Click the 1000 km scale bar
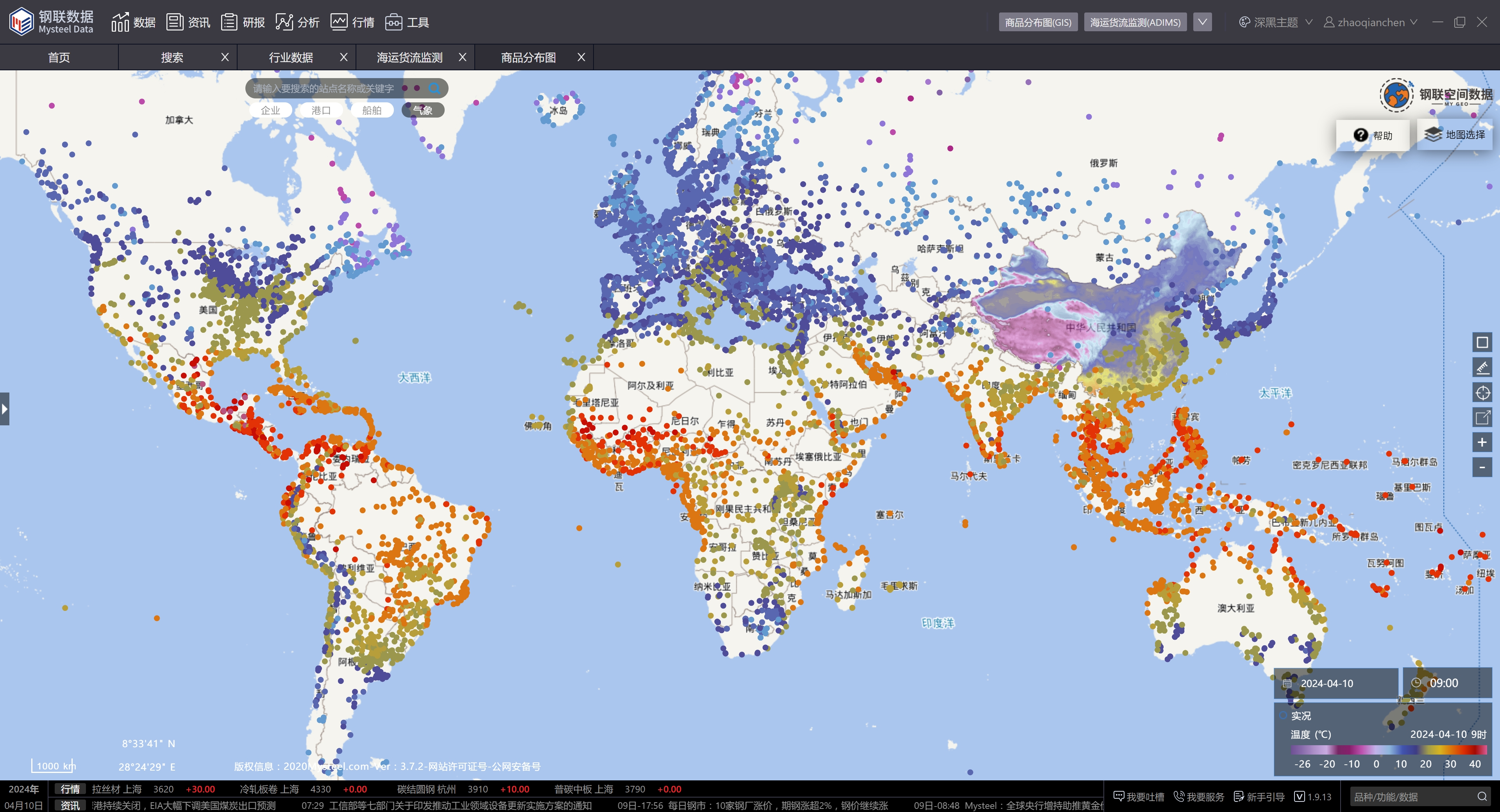Viewport: 1500px width, 812px height. click(x=54, y=766)
